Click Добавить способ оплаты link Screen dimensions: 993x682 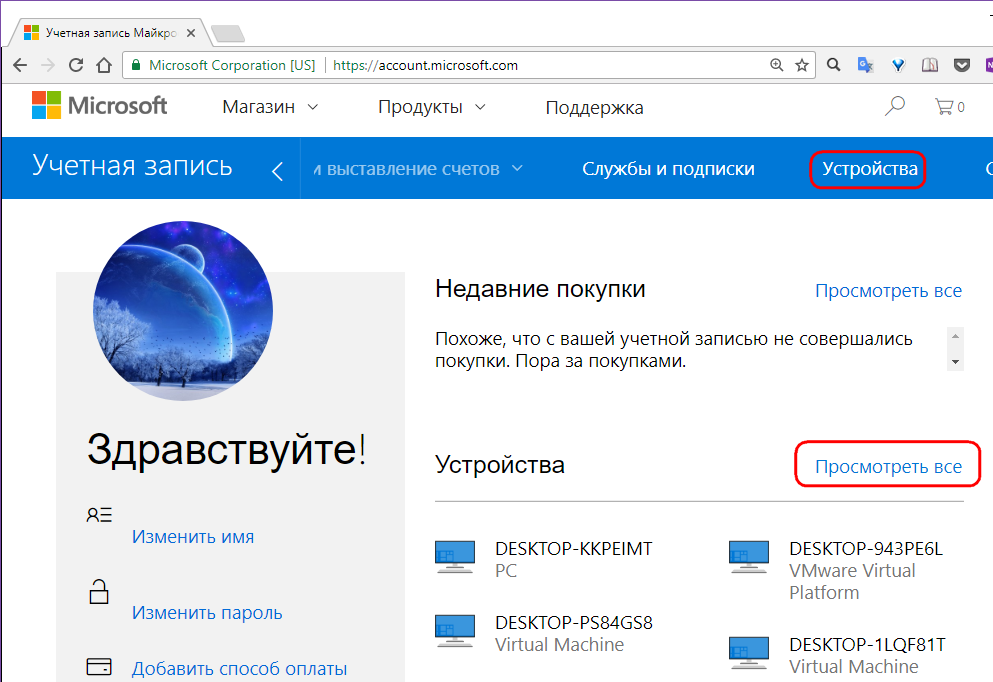coord(239,669)
